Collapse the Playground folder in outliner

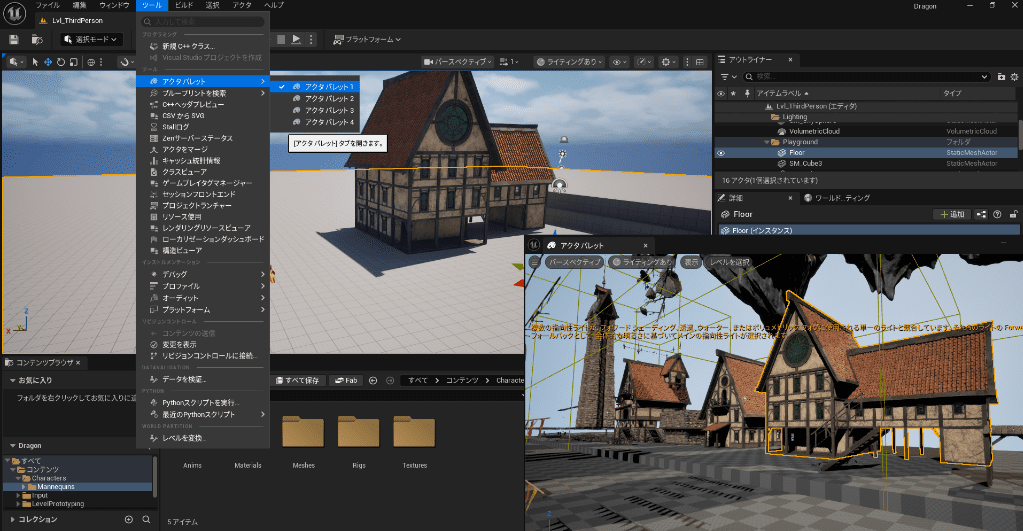pyautogui.click(x=767, y=142)
